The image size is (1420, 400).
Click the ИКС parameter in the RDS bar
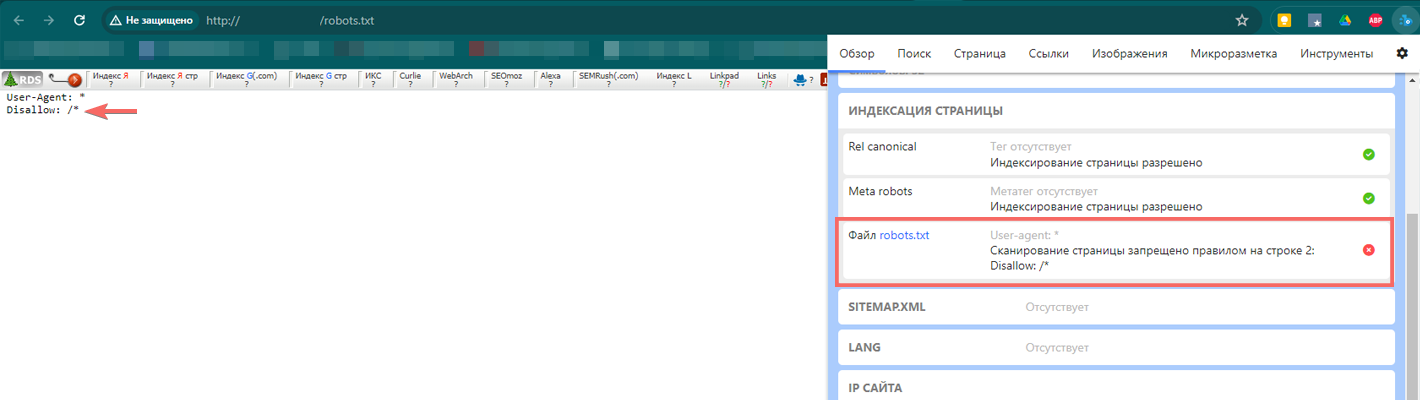(373, 80)
